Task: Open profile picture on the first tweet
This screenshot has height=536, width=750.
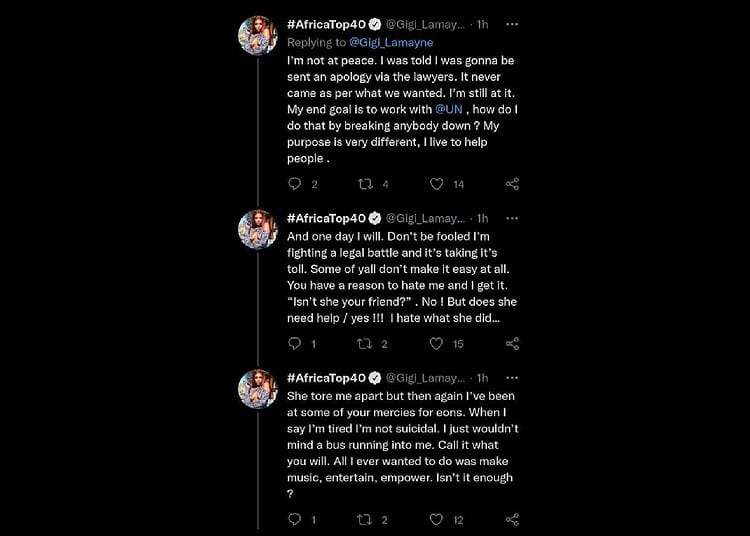Action: [258, 37]
